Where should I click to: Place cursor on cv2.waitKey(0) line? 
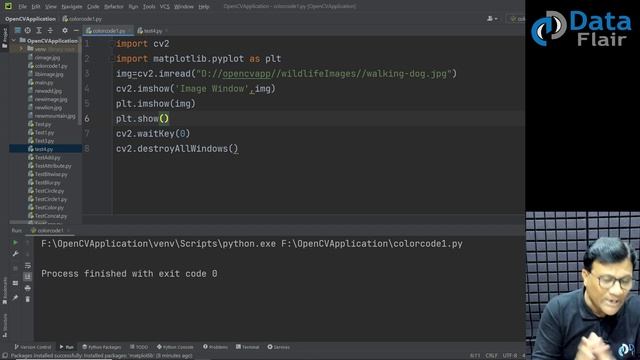click(153, 133)
